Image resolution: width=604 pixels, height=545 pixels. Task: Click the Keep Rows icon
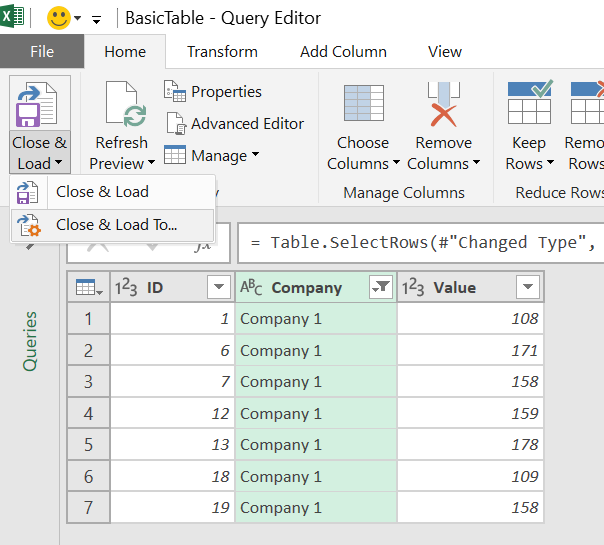[x=530, y=102]
